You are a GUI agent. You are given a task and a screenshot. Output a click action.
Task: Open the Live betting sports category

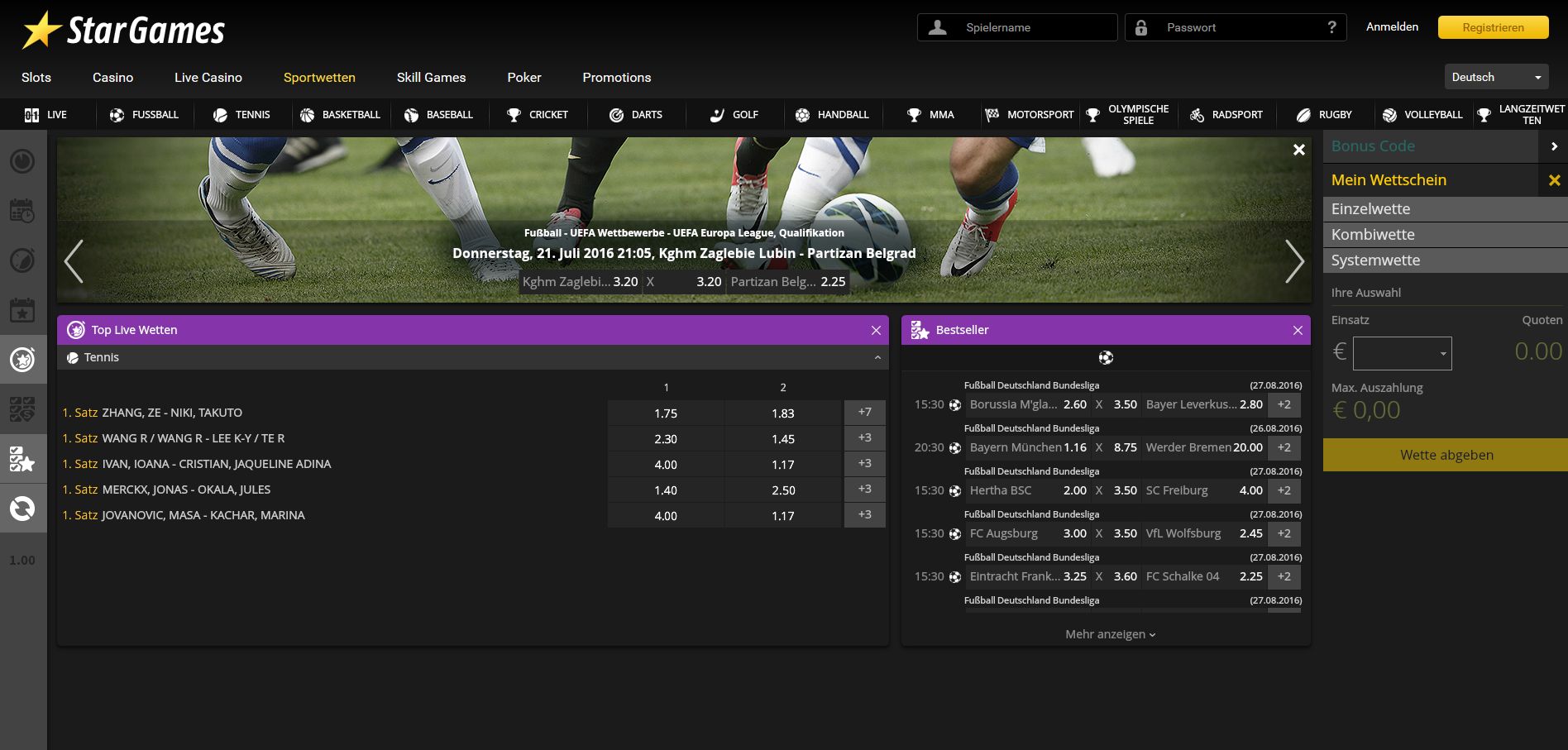click(45, 115)
